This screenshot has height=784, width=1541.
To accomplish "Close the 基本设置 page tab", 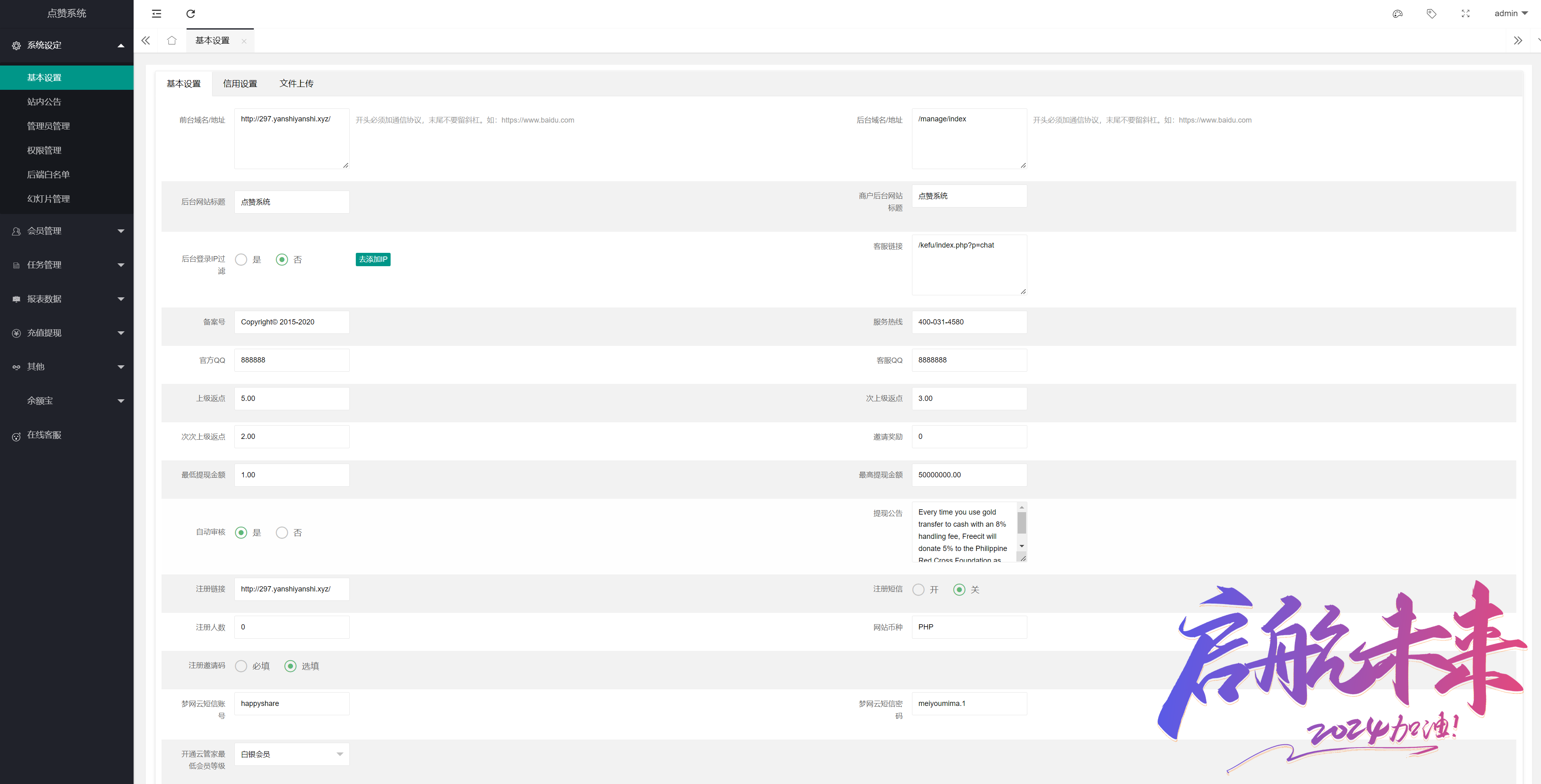I will (244, 41).
